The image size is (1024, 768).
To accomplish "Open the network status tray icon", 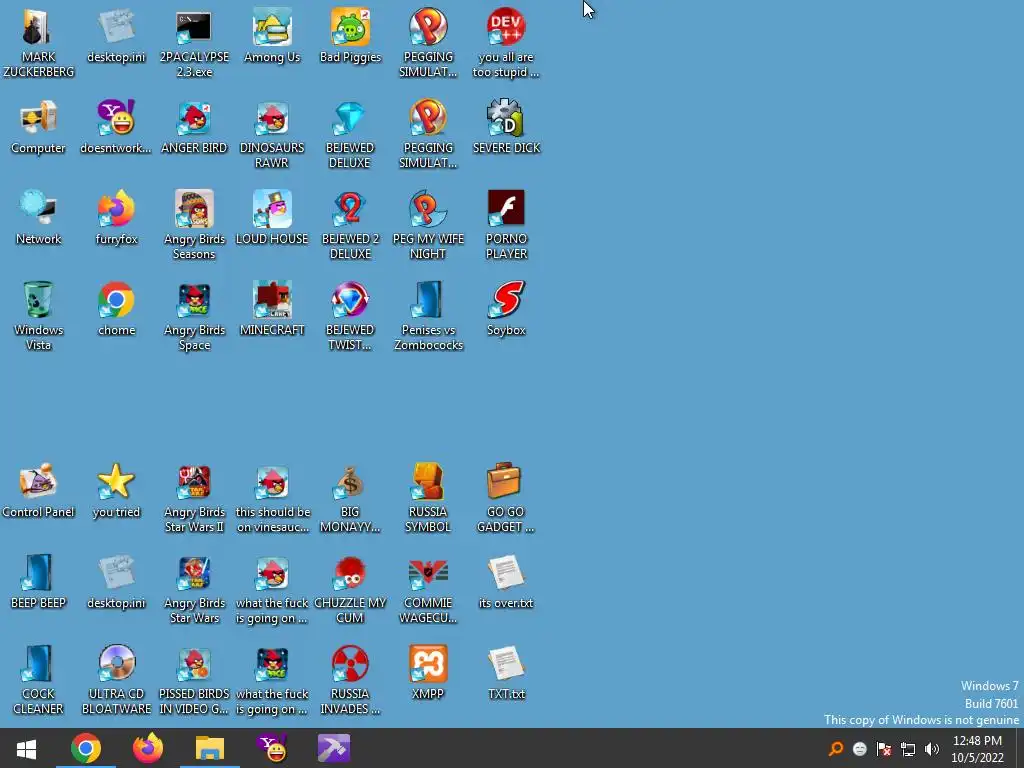I will tap(908, 749).
